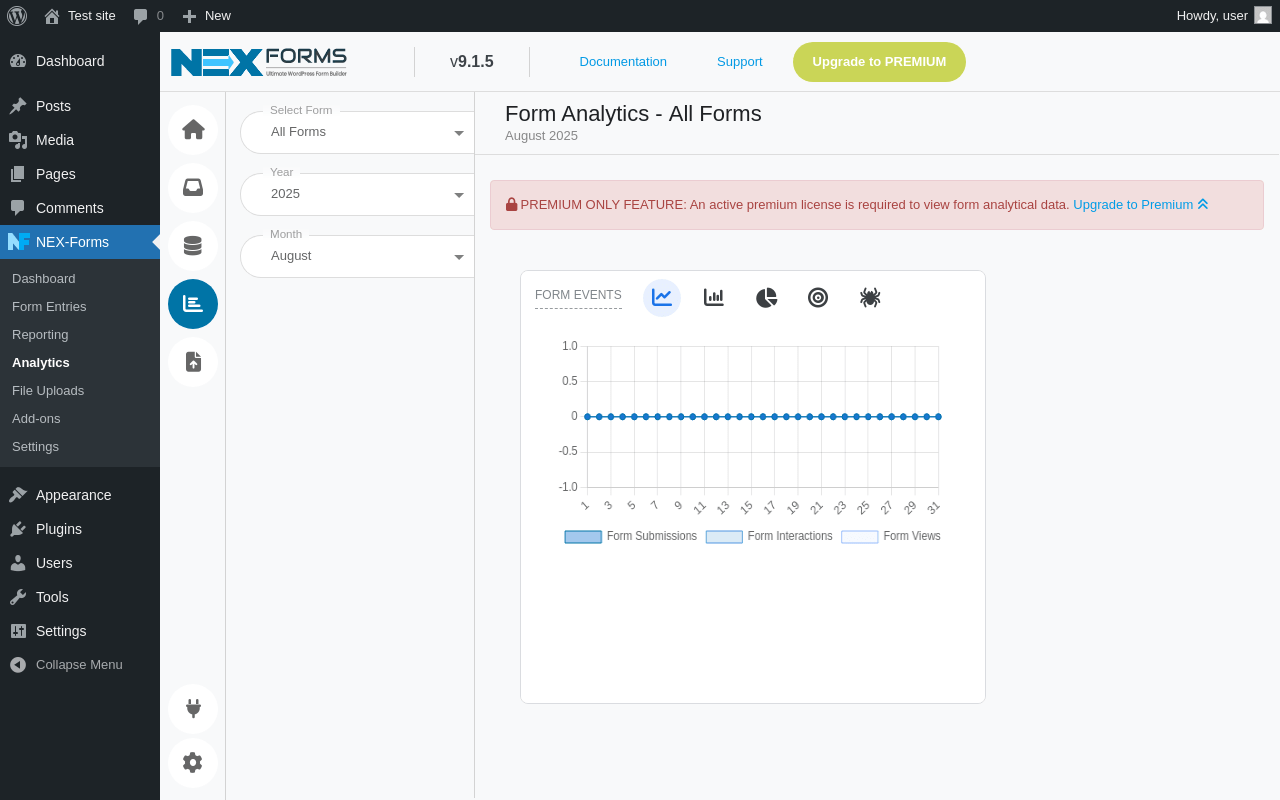1280x800 pixels.
Task: Select the analytics chart sidebar icon
Action: 193,304
